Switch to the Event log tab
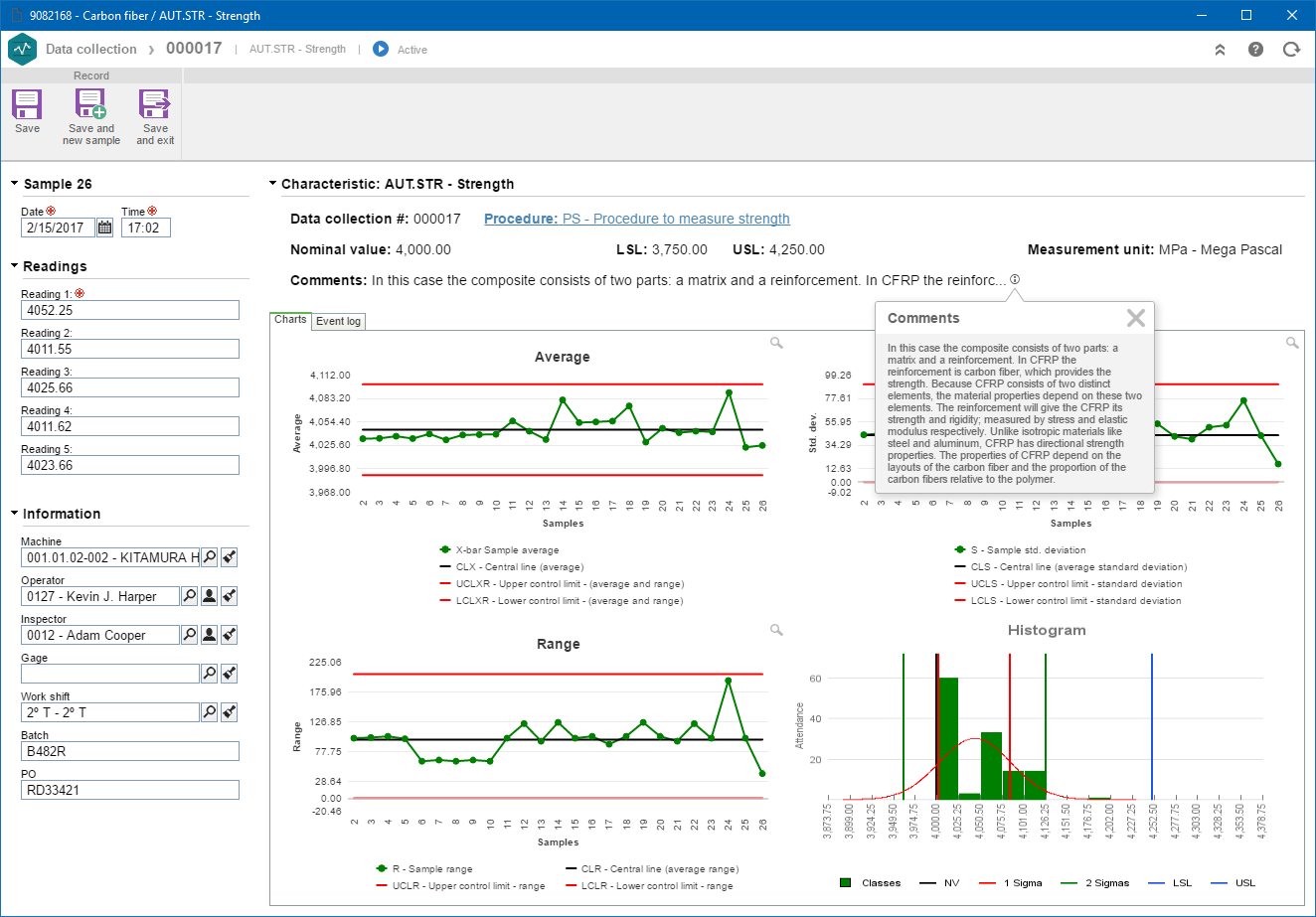1316x917 pixels. [x=338, y=321]
